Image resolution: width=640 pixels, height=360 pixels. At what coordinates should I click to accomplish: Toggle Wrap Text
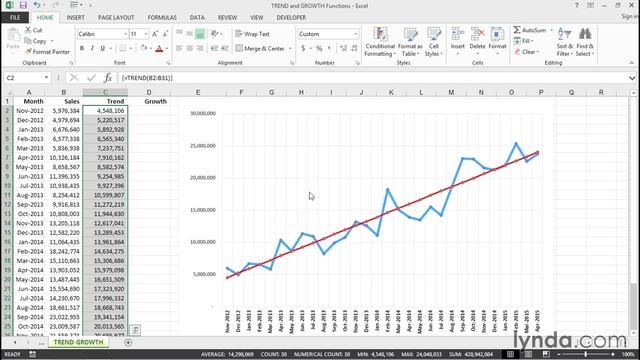[x=252, y=34]
